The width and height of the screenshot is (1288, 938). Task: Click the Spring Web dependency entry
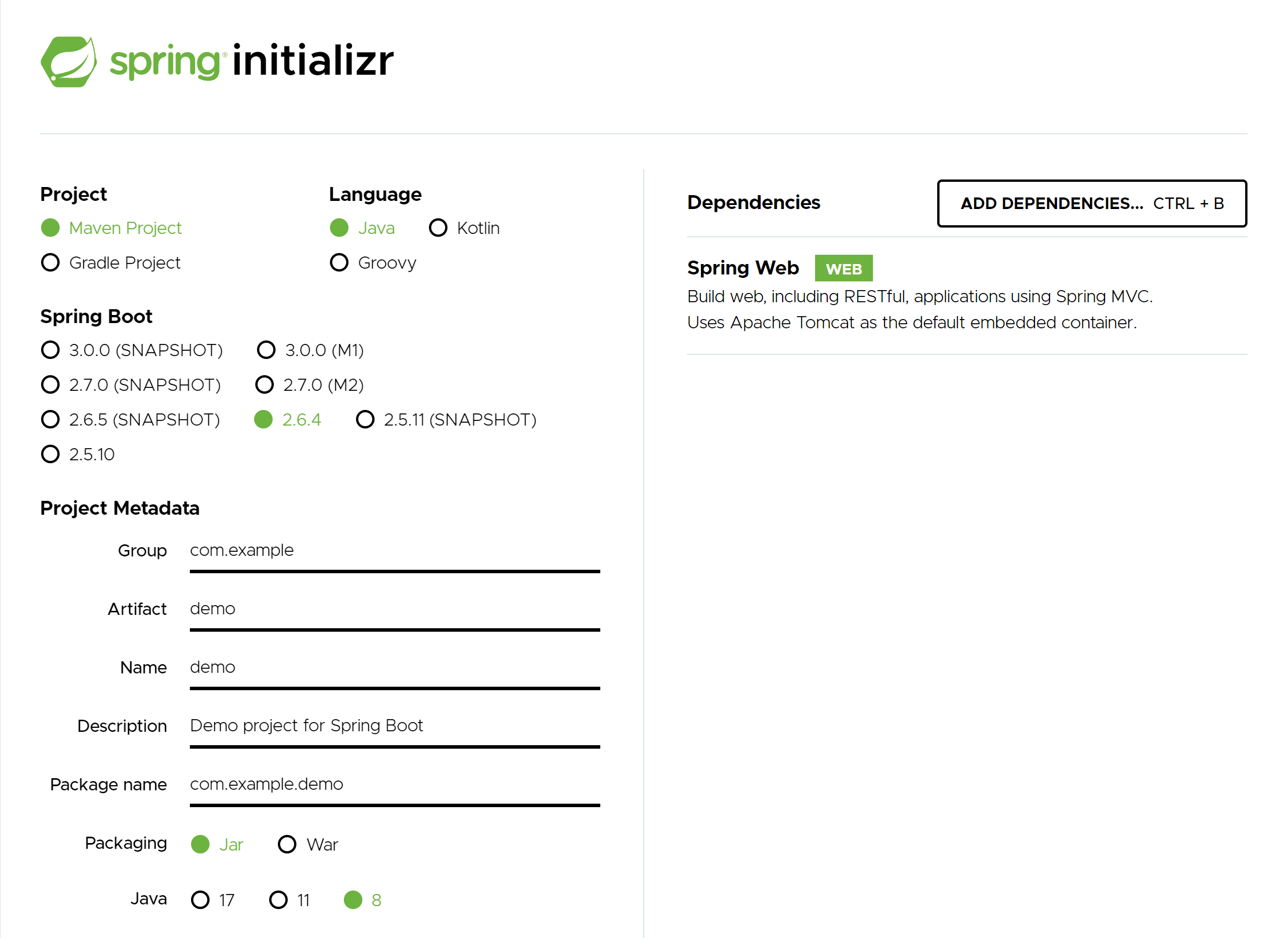pos(743,268)
